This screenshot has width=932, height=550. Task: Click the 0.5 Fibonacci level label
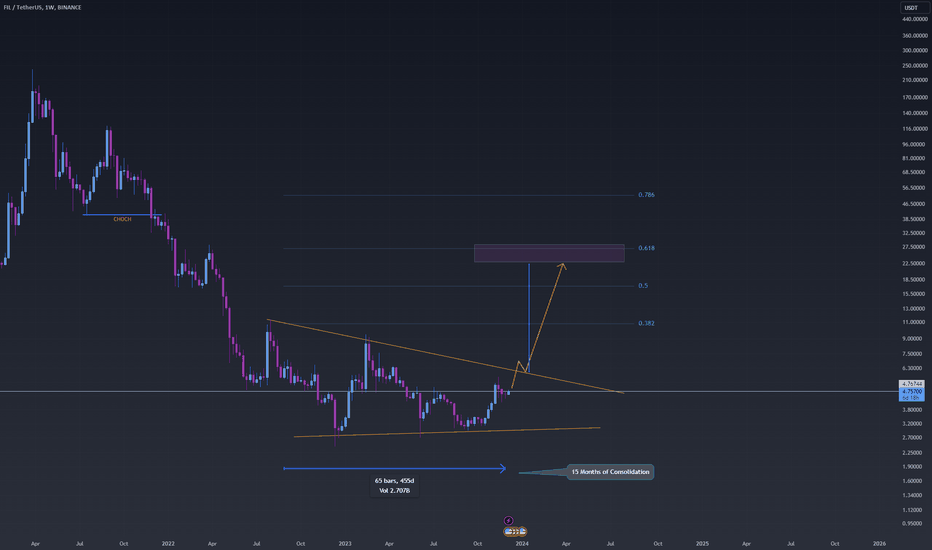click(643, 285)
